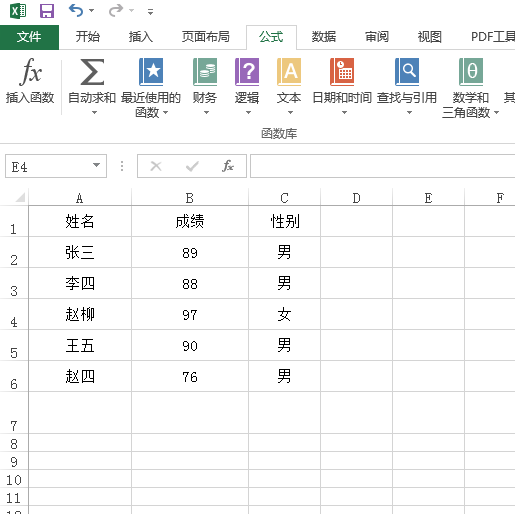Open the 视图 tab

(430, 37)
